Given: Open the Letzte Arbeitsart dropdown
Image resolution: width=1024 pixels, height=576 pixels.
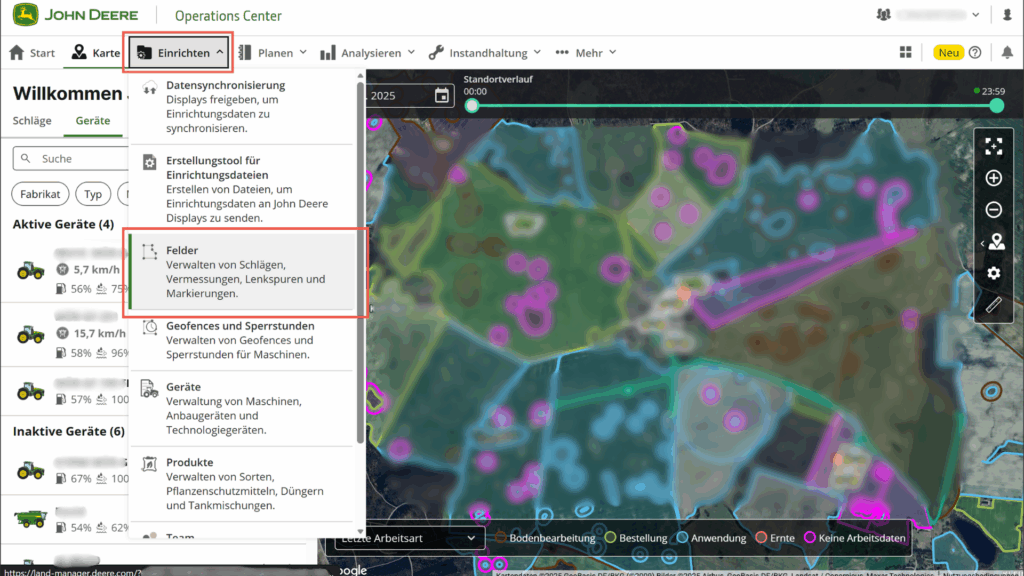Looking at the screenshot, I should point(403,538).
